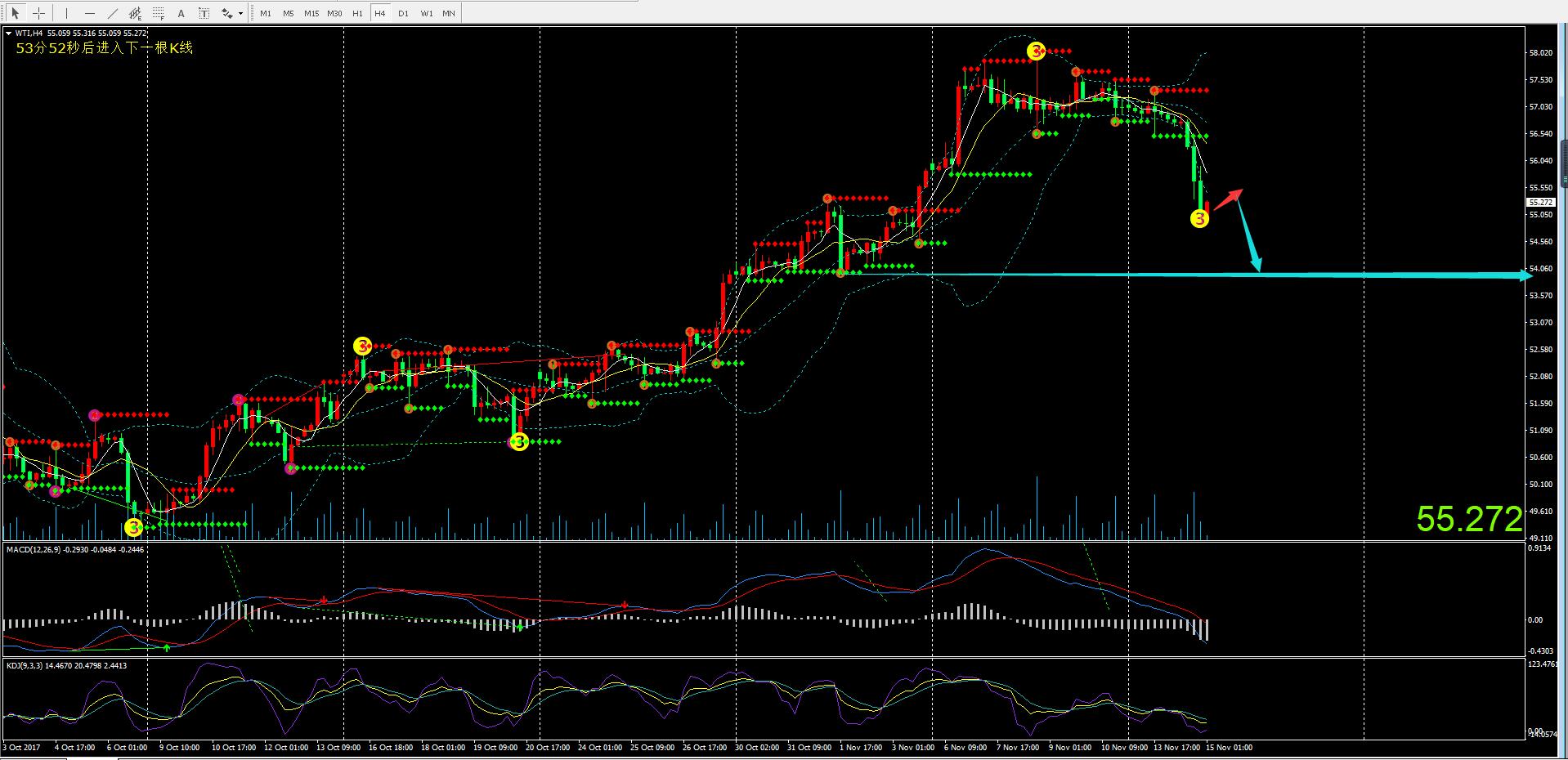Click the 15 Nov 01:00 time label

tap(1229, 747)
